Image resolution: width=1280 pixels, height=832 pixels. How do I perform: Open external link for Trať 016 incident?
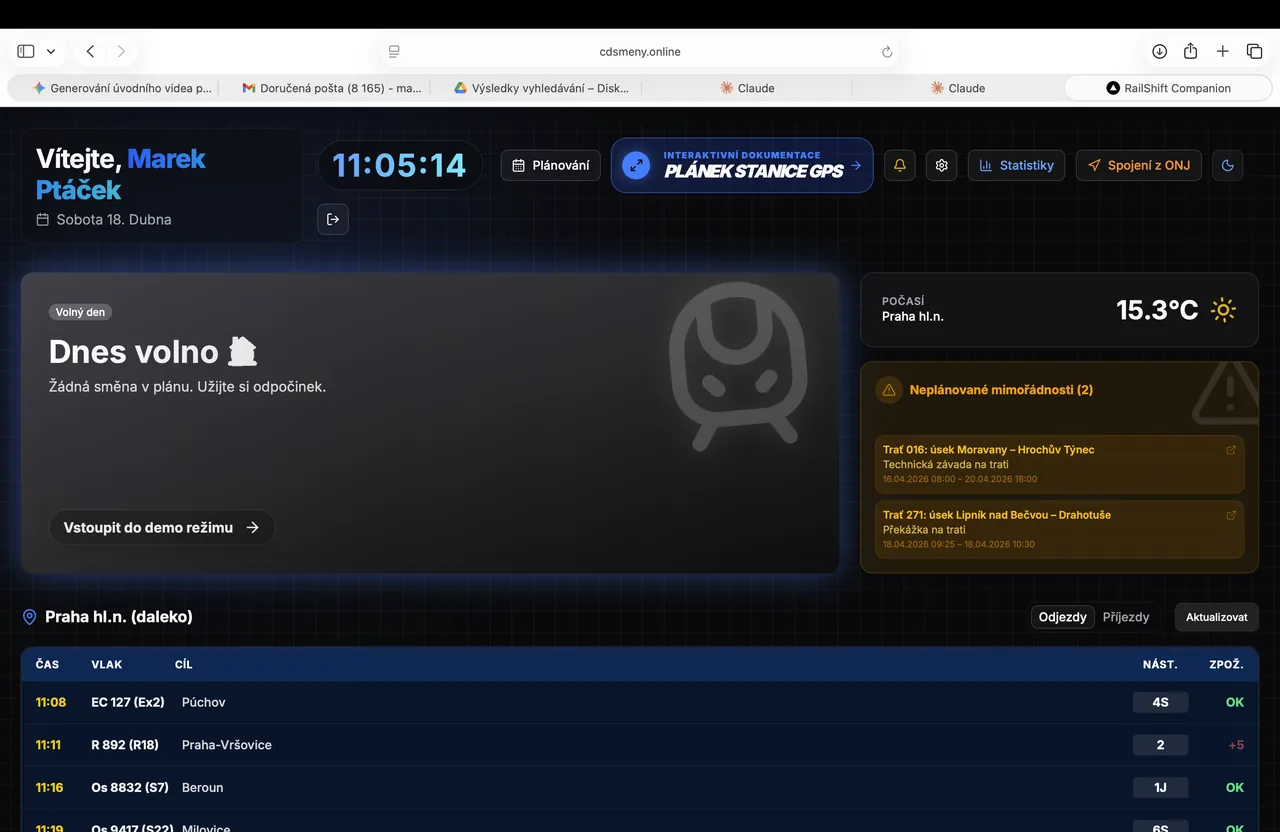coord(1231,450)
